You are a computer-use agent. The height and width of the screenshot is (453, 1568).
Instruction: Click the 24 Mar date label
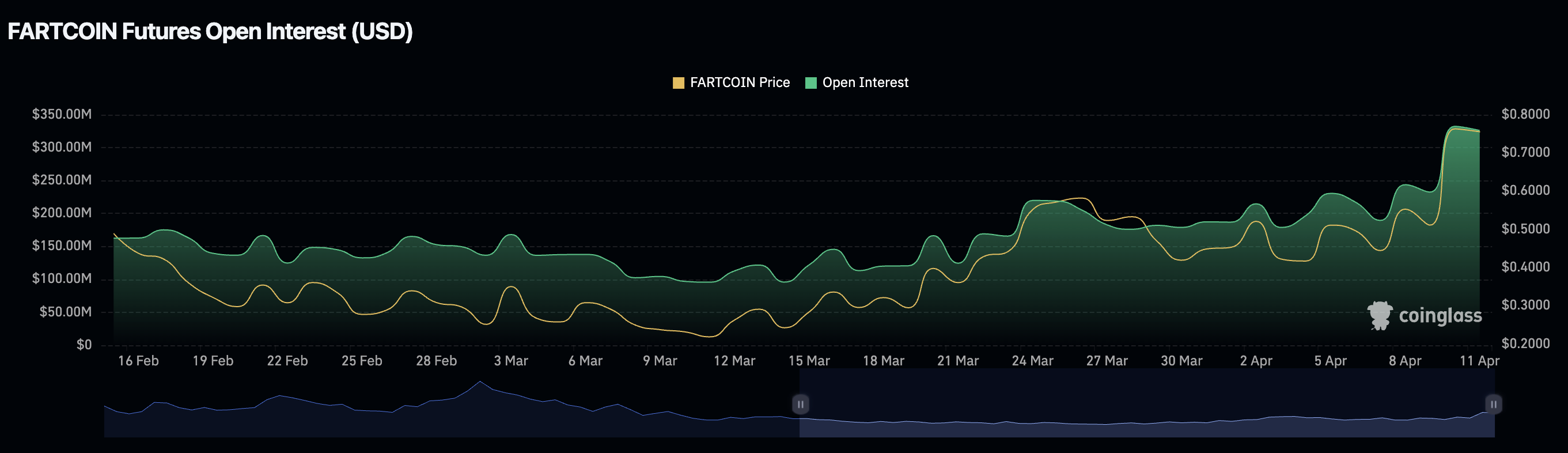1032,361
